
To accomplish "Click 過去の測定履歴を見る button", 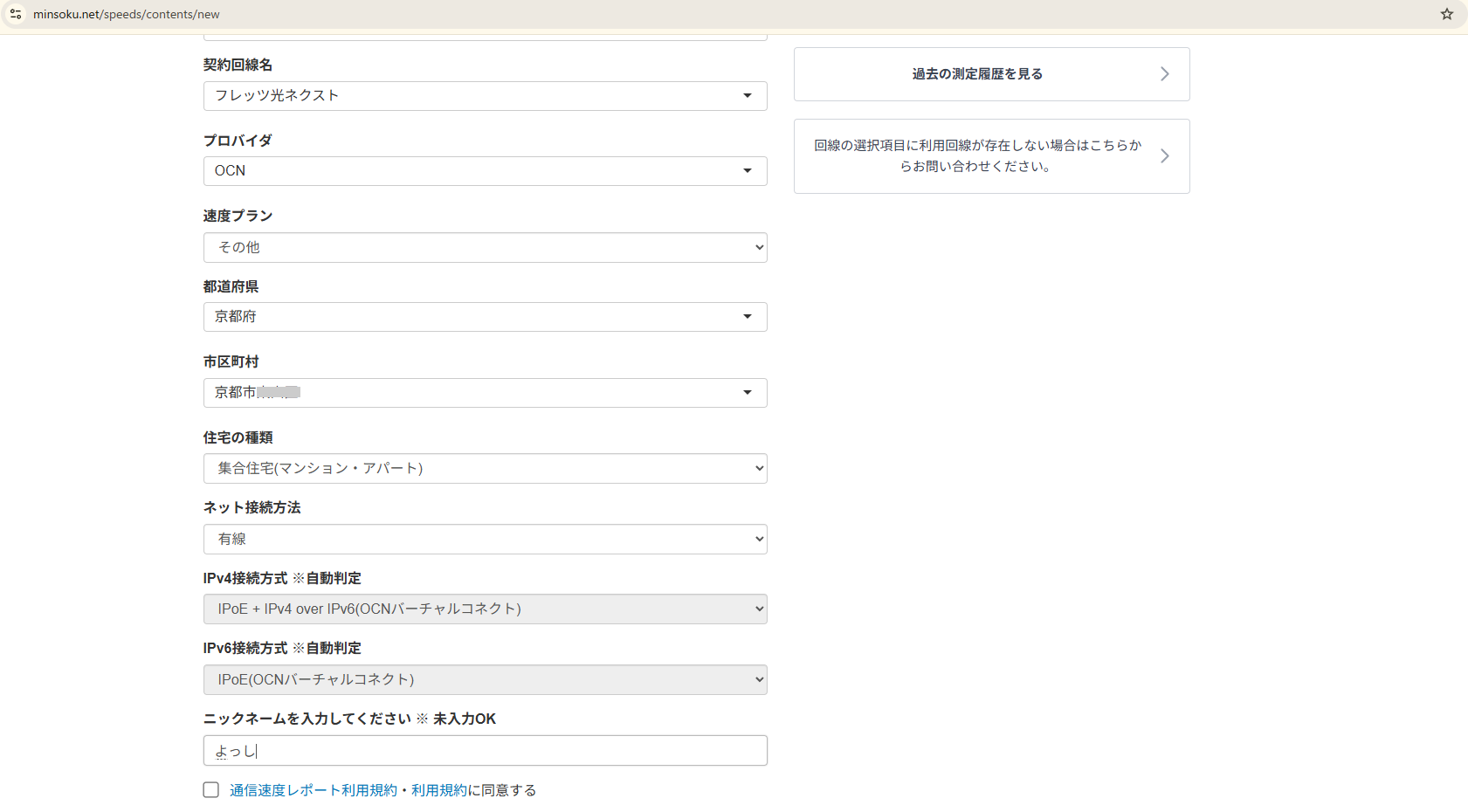I will point(977,74).
